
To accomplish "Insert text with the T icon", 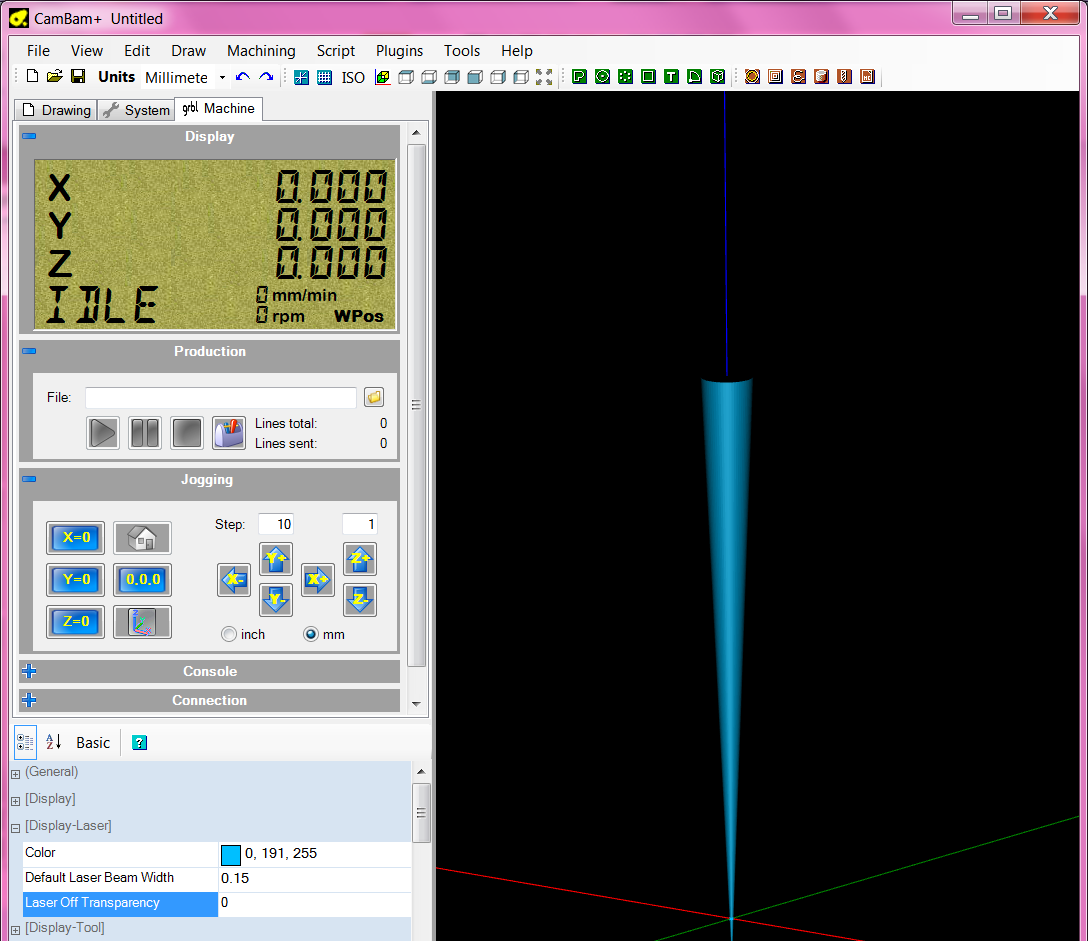I will (x=671, y=76).
